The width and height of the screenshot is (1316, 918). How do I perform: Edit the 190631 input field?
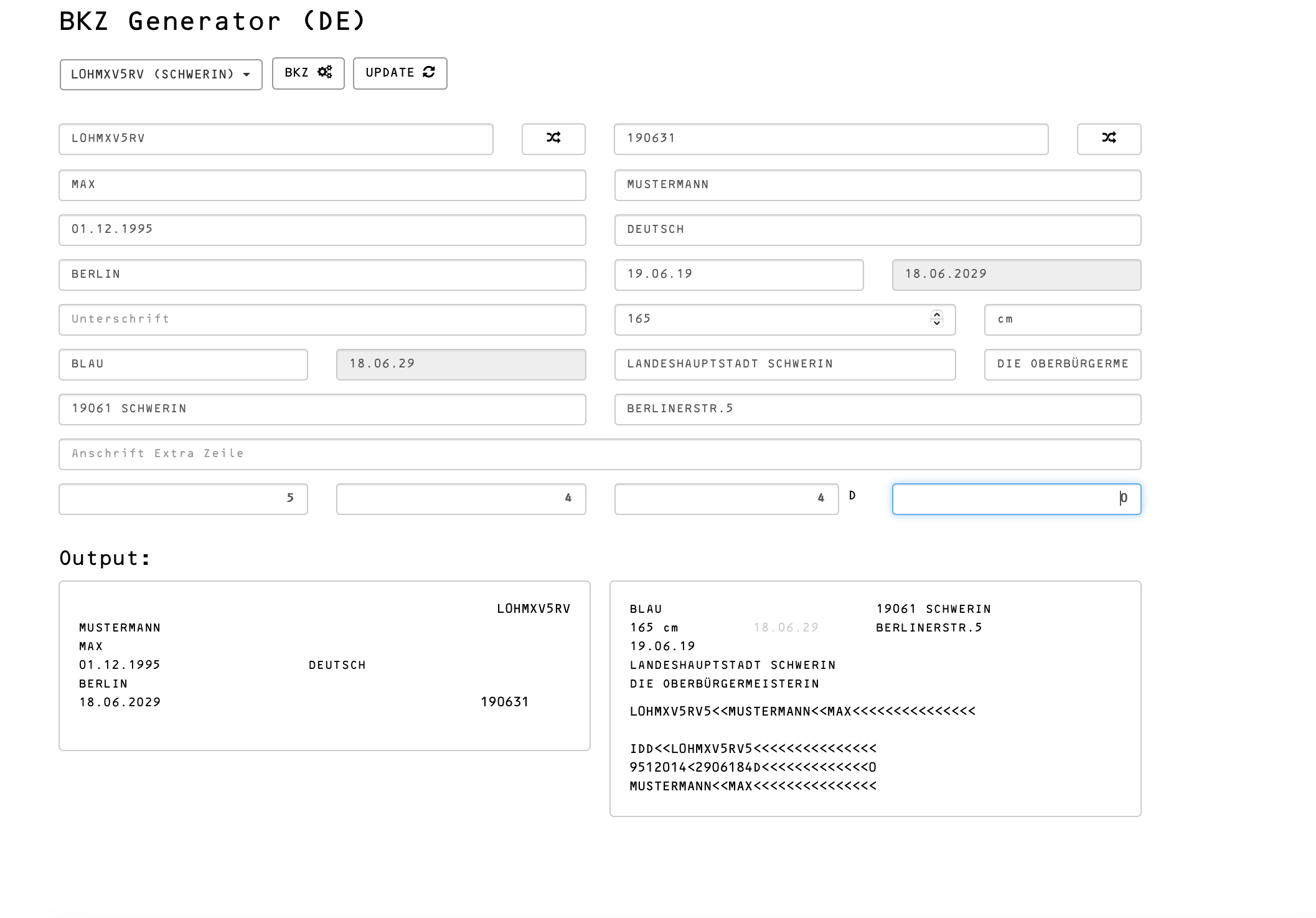pos(831,139)
